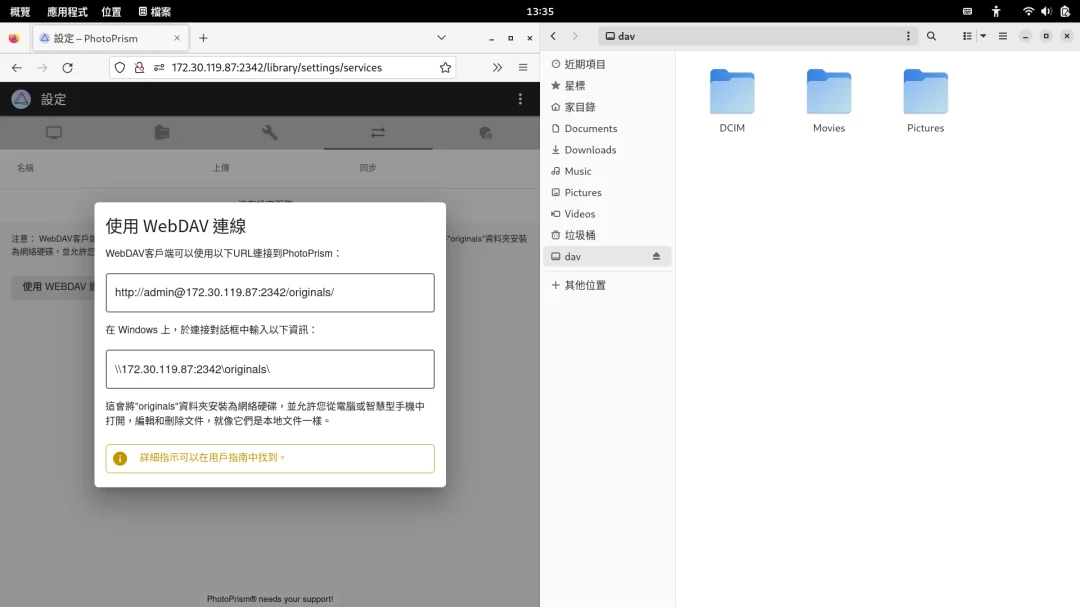Click the Windows network path field
This screenshot has width=1080, height=607.
(270, 369)
